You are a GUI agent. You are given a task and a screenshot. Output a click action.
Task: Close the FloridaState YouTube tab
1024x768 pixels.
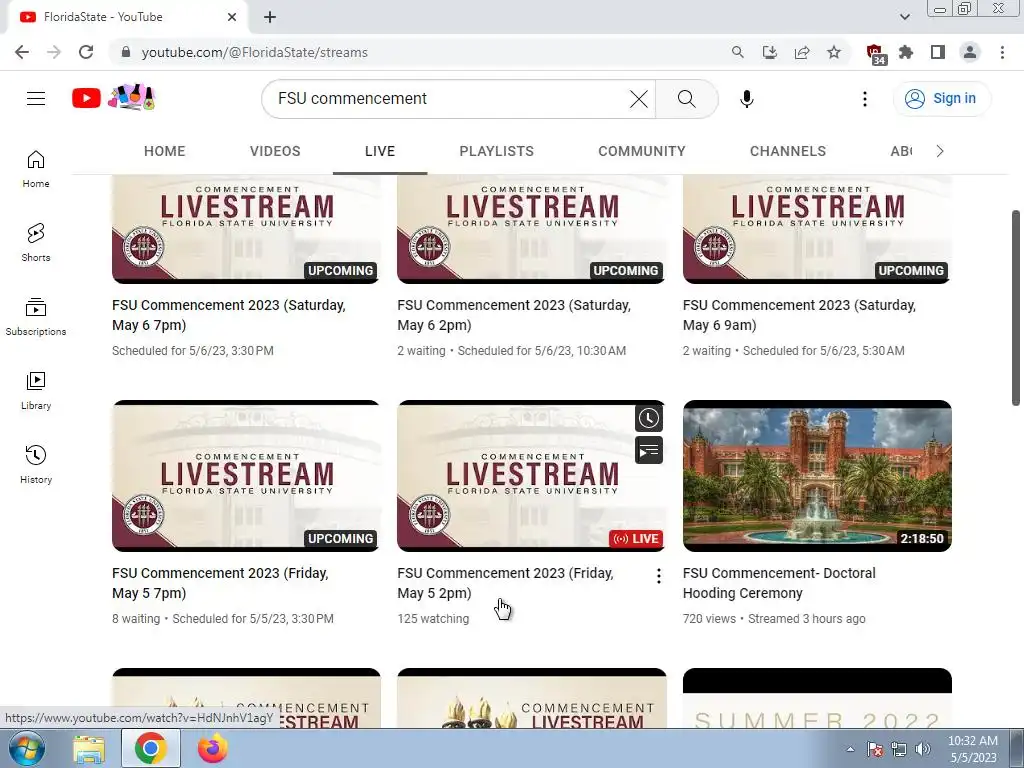click(232, 17)
